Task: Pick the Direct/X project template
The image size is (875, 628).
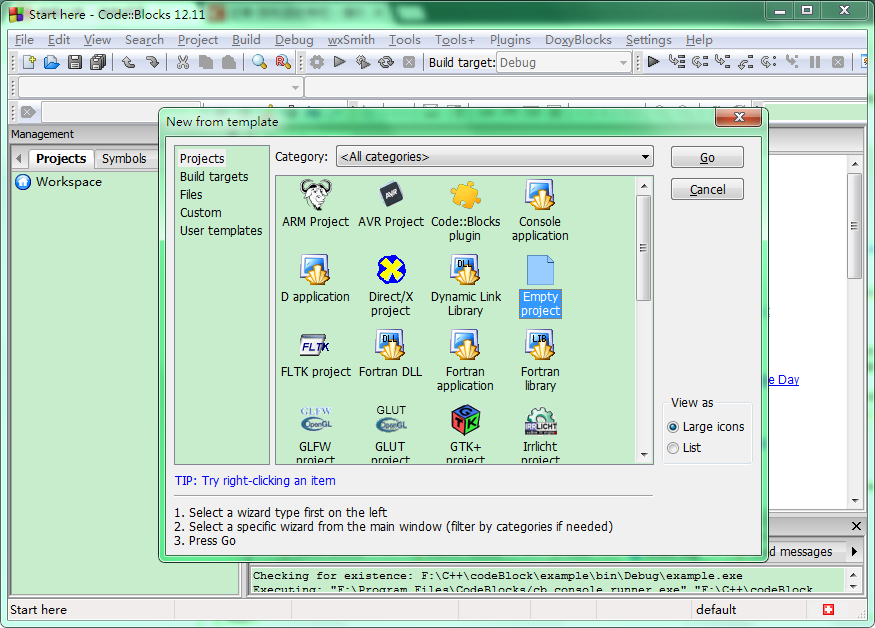Action: tap(391, 286)
